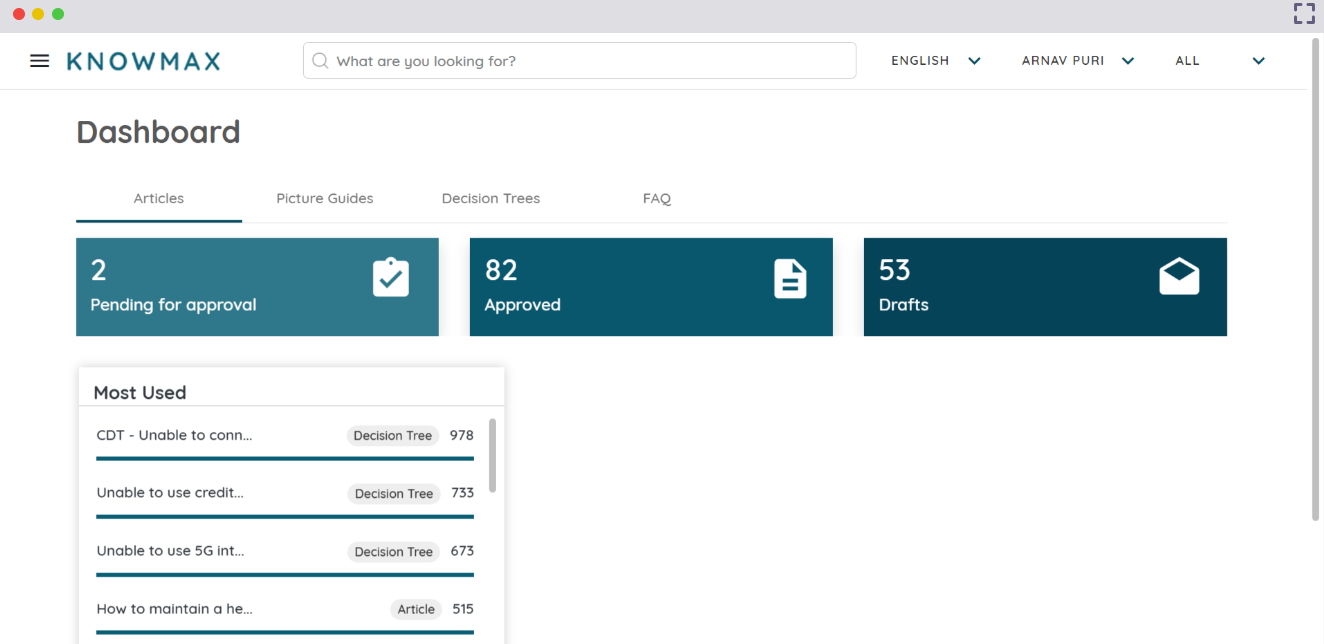Image resolution: width=1324 pixels, height=644 pixels.
Task: Click the document icon on Approved card
Action: [x=790, y=278]
